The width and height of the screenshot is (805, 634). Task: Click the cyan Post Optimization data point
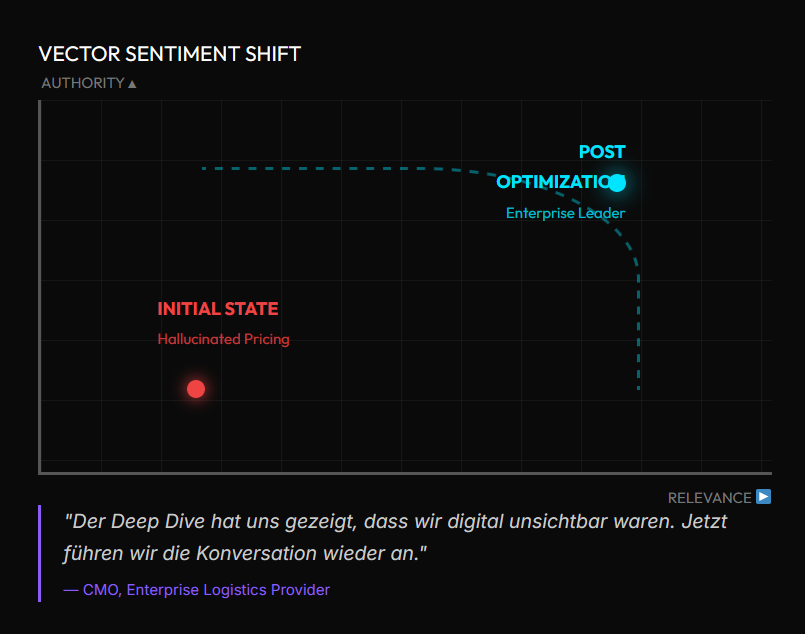pos(617,183)
